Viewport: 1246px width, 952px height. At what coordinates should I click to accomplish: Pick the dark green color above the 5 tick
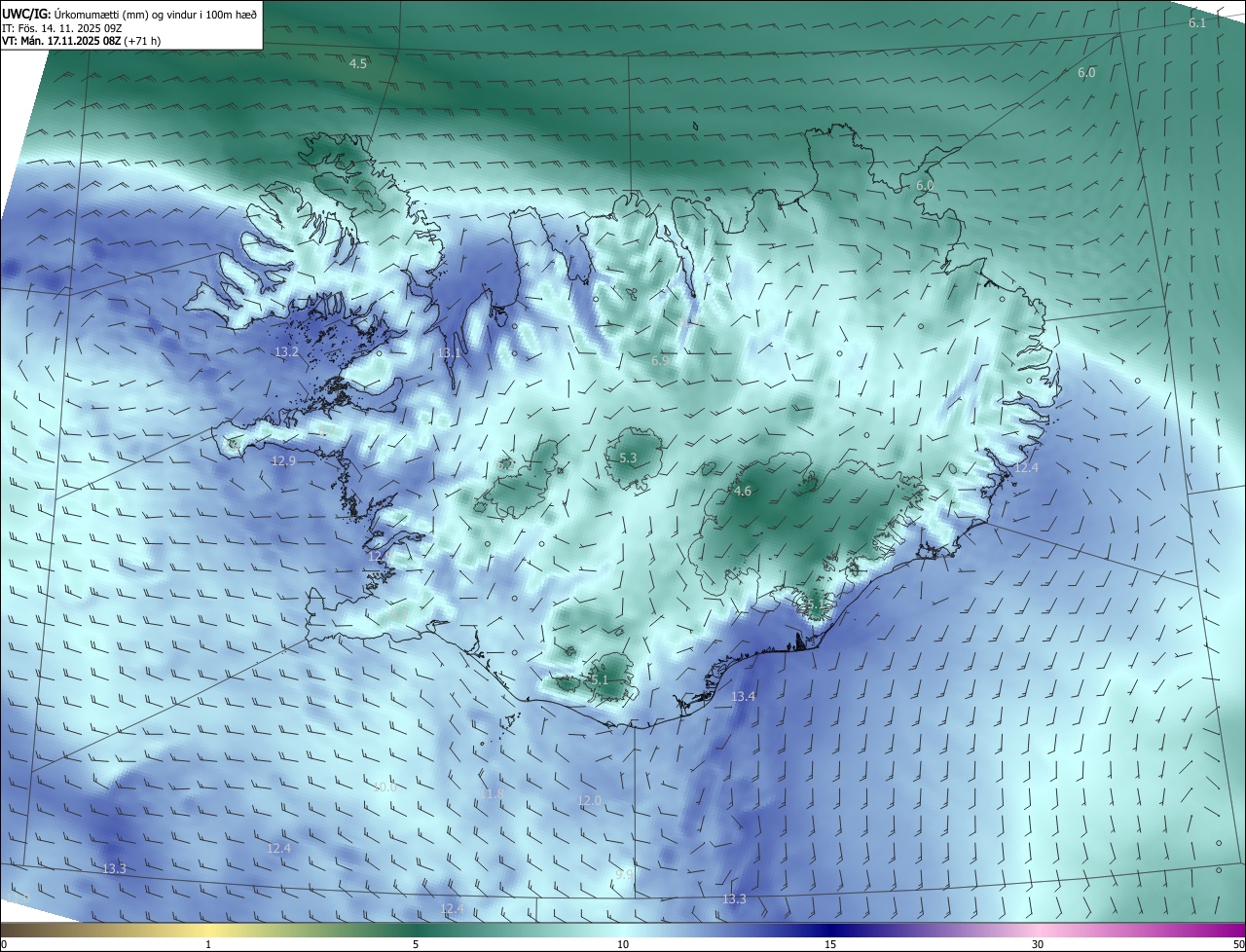416,930
